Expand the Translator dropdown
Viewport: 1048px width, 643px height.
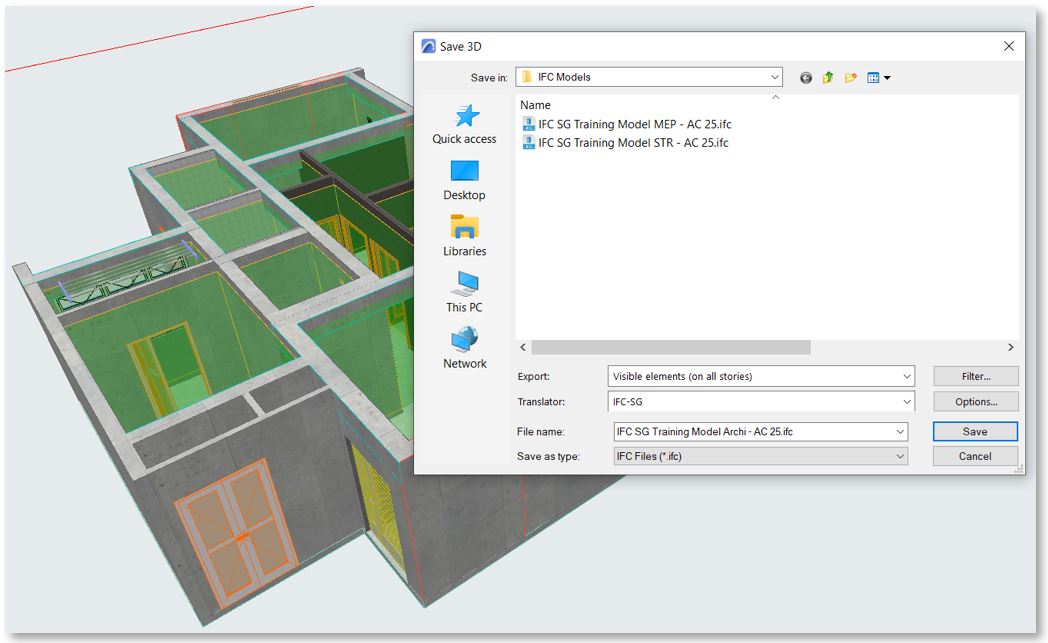906,402
